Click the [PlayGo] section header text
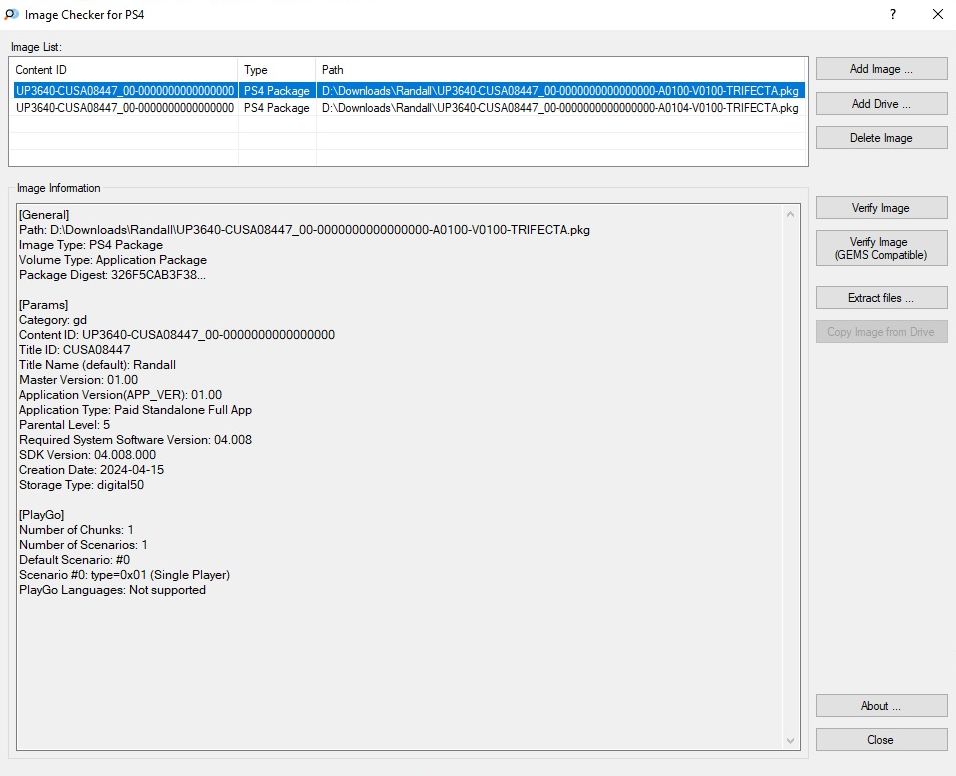This screenshot has width=956, height=776. pos(41,514)
